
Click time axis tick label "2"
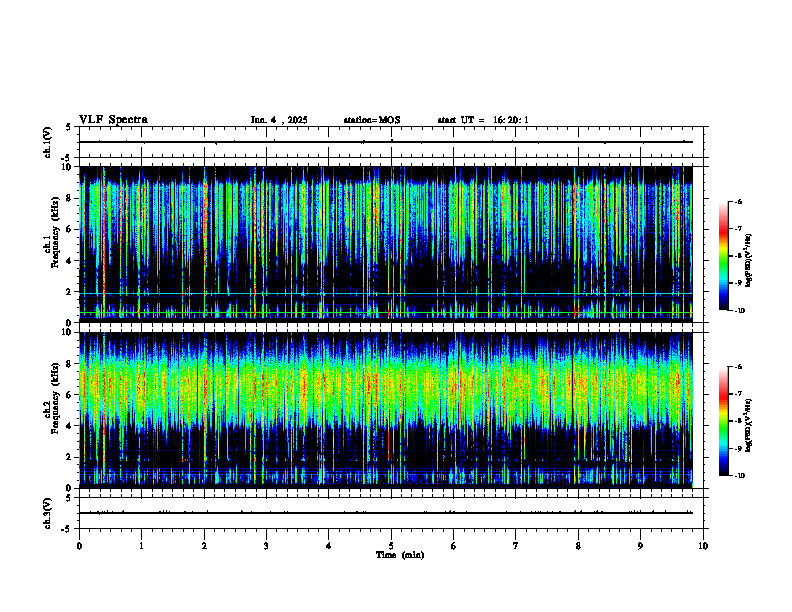click(204, 546)
